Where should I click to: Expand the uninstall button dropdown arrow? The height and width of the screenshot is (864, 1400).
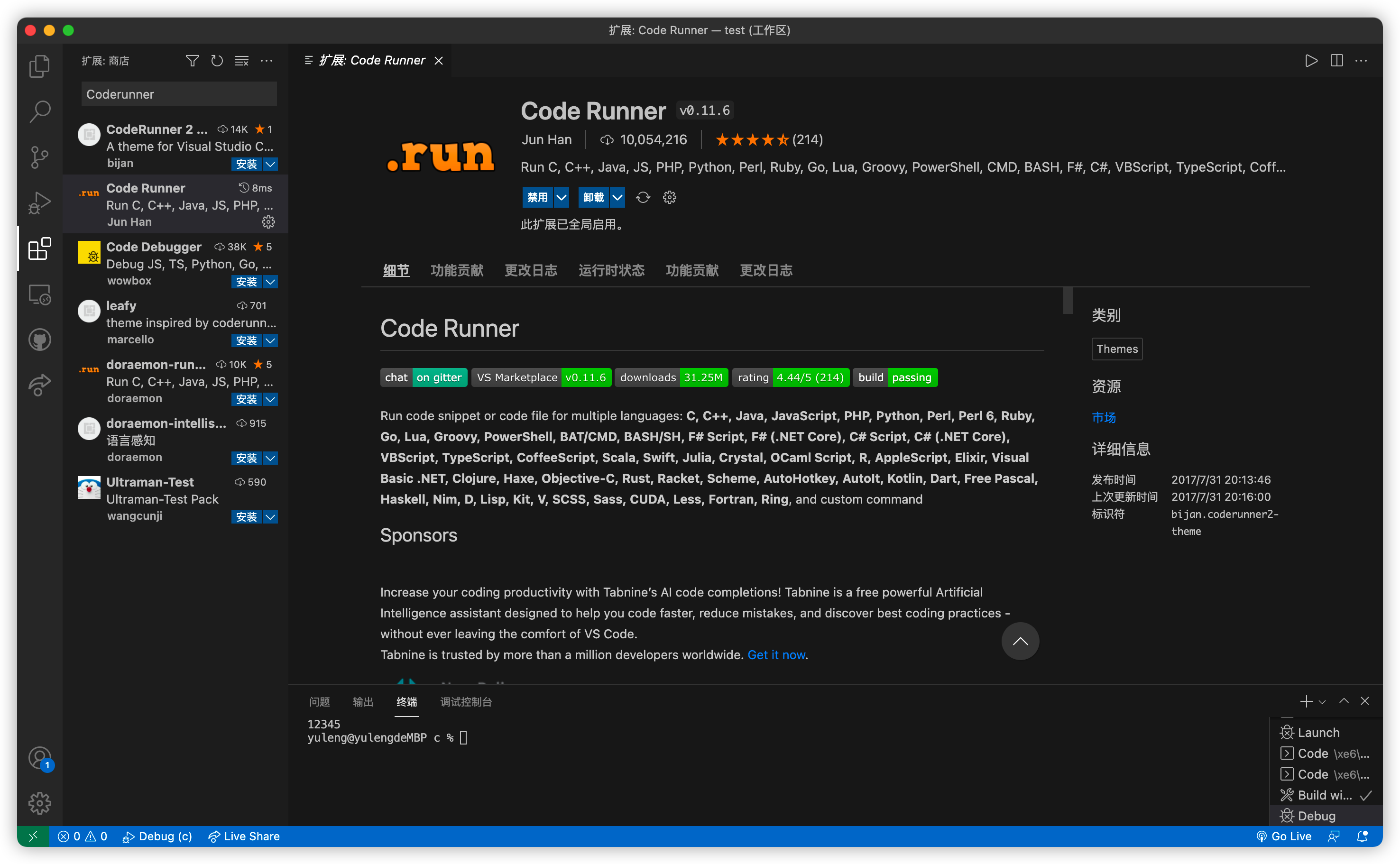tap(617, 197)
